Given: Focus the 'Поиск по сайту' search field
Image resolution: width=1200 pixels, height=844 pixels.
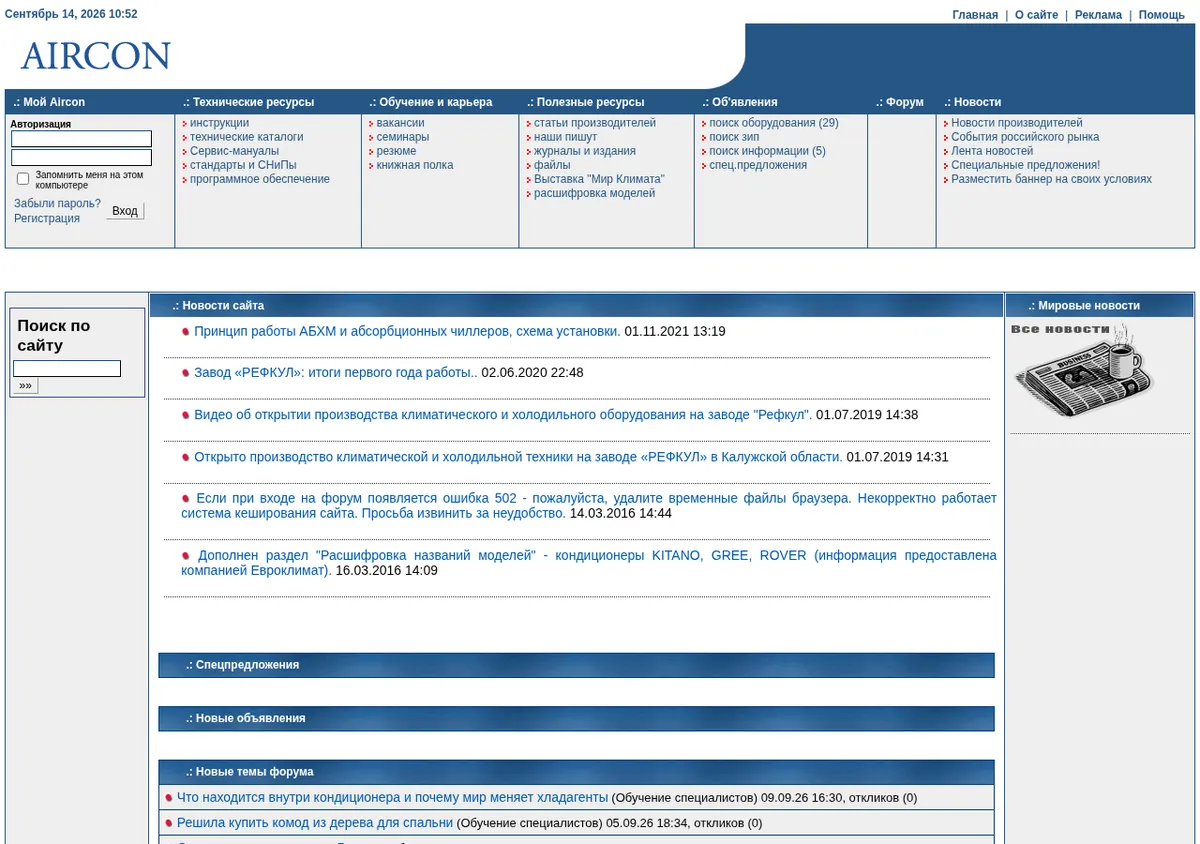Looking at the screenshot, I should [67, 369].
